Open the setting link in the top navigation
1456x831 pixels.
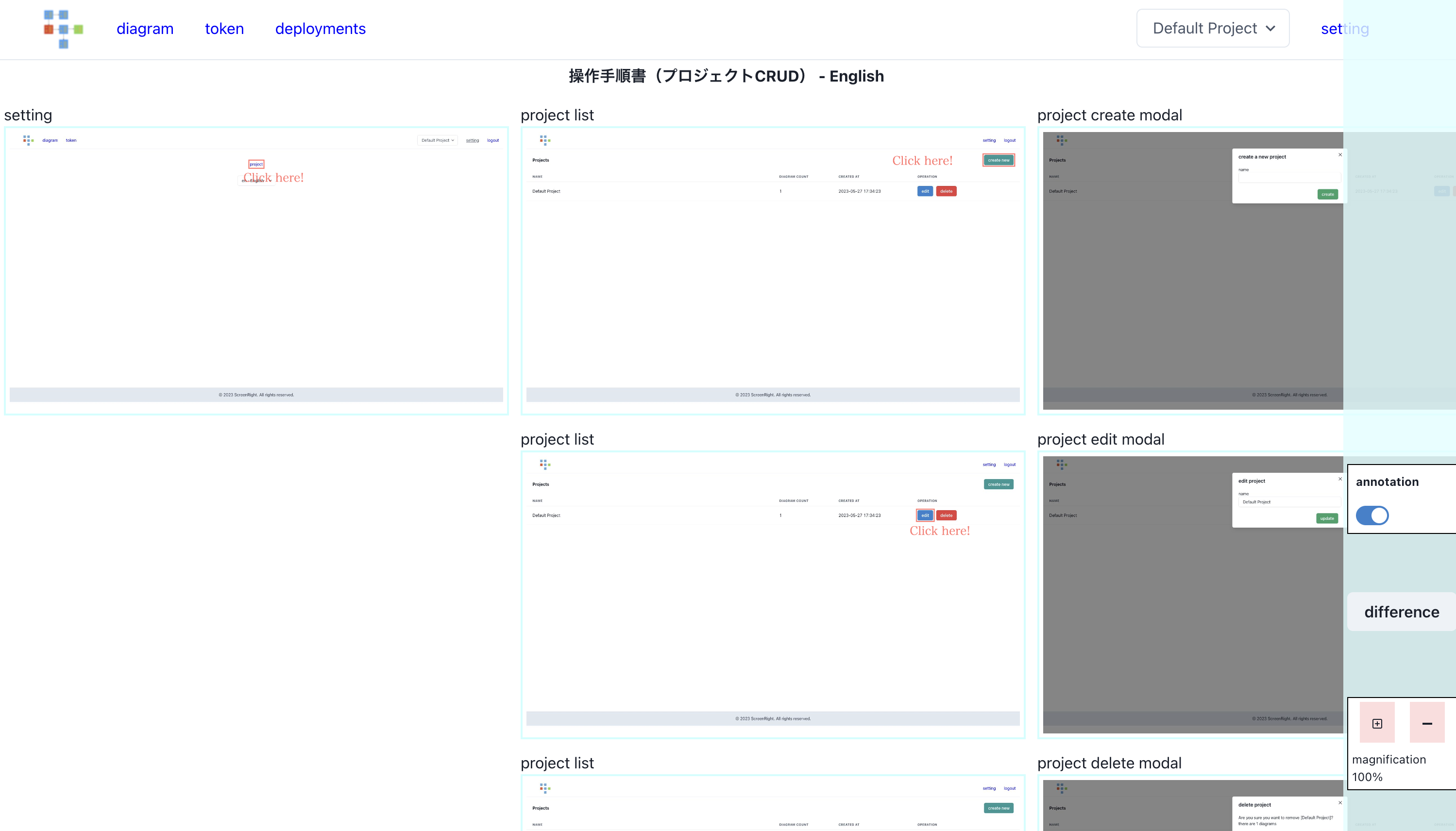click(x=1345, y=29)
